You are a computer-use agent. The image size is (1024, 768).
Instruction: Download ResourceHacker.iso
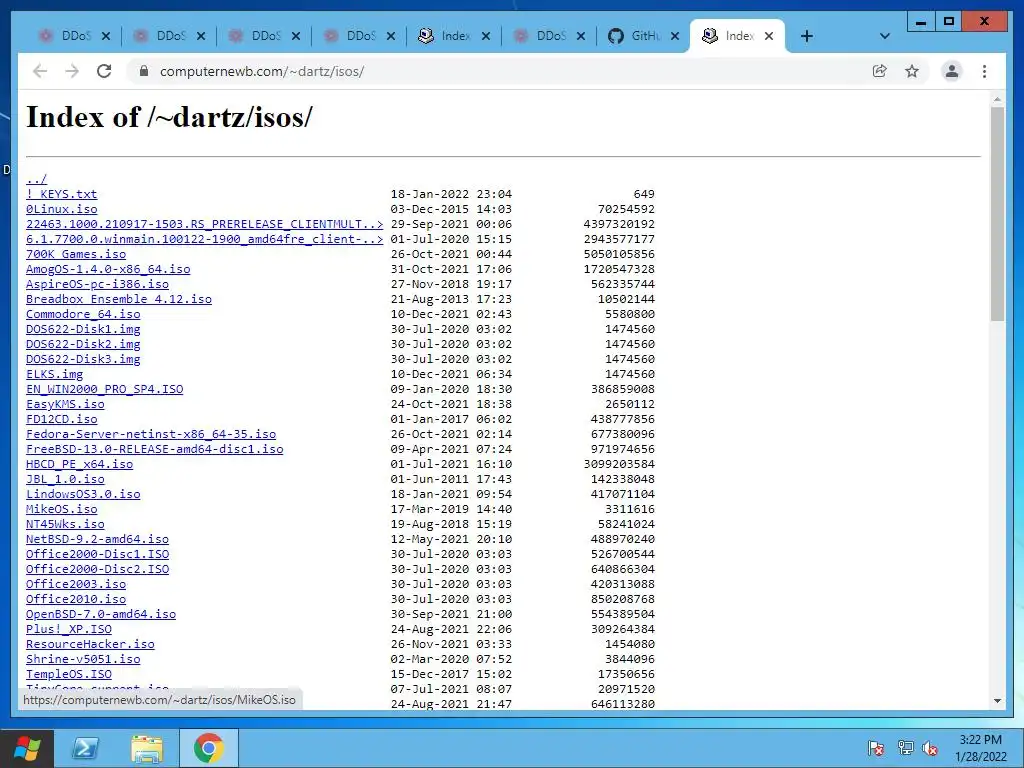coord(90,645)
